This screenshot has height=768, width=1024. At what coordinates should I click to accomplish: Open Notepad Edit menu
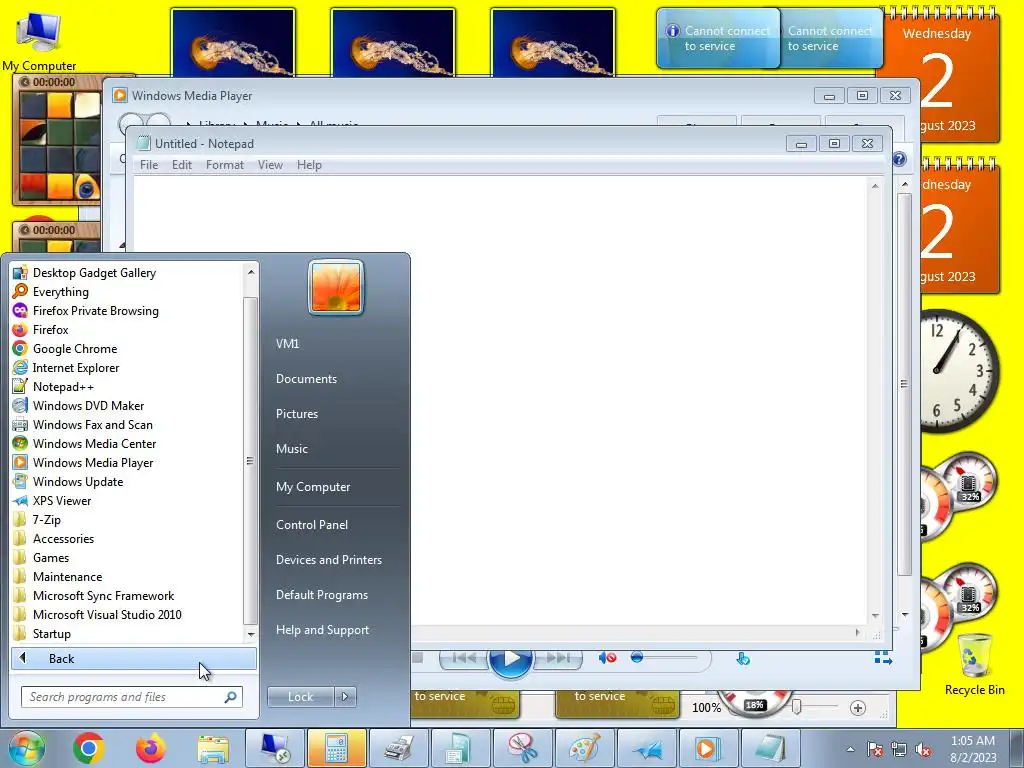(182, 165)
